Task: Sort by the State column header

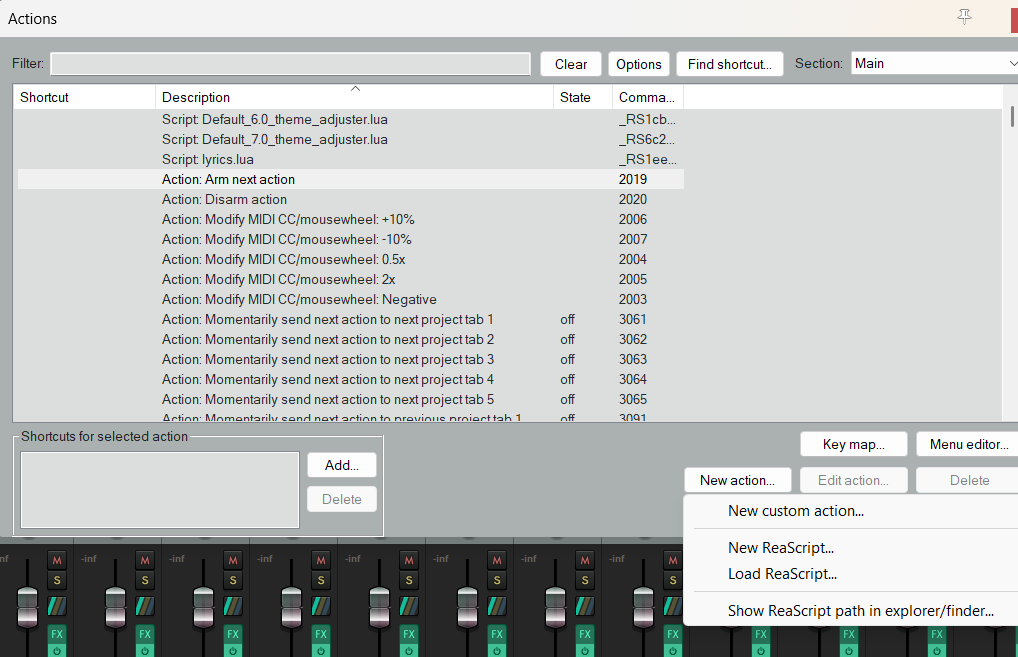Action: tap(582, 97)
